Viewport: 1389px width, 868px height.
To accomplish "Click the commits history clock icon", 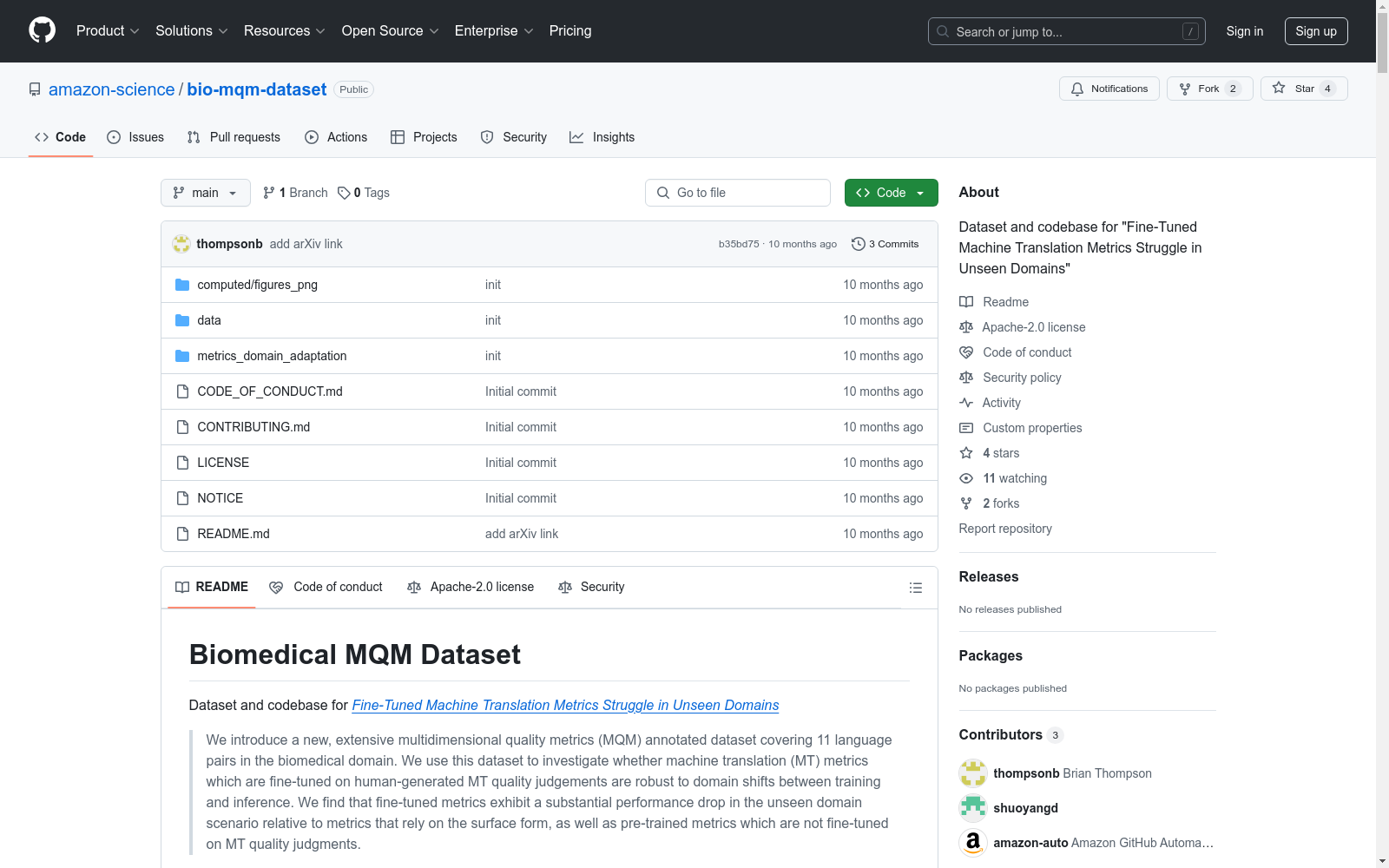I will [859, 244].
